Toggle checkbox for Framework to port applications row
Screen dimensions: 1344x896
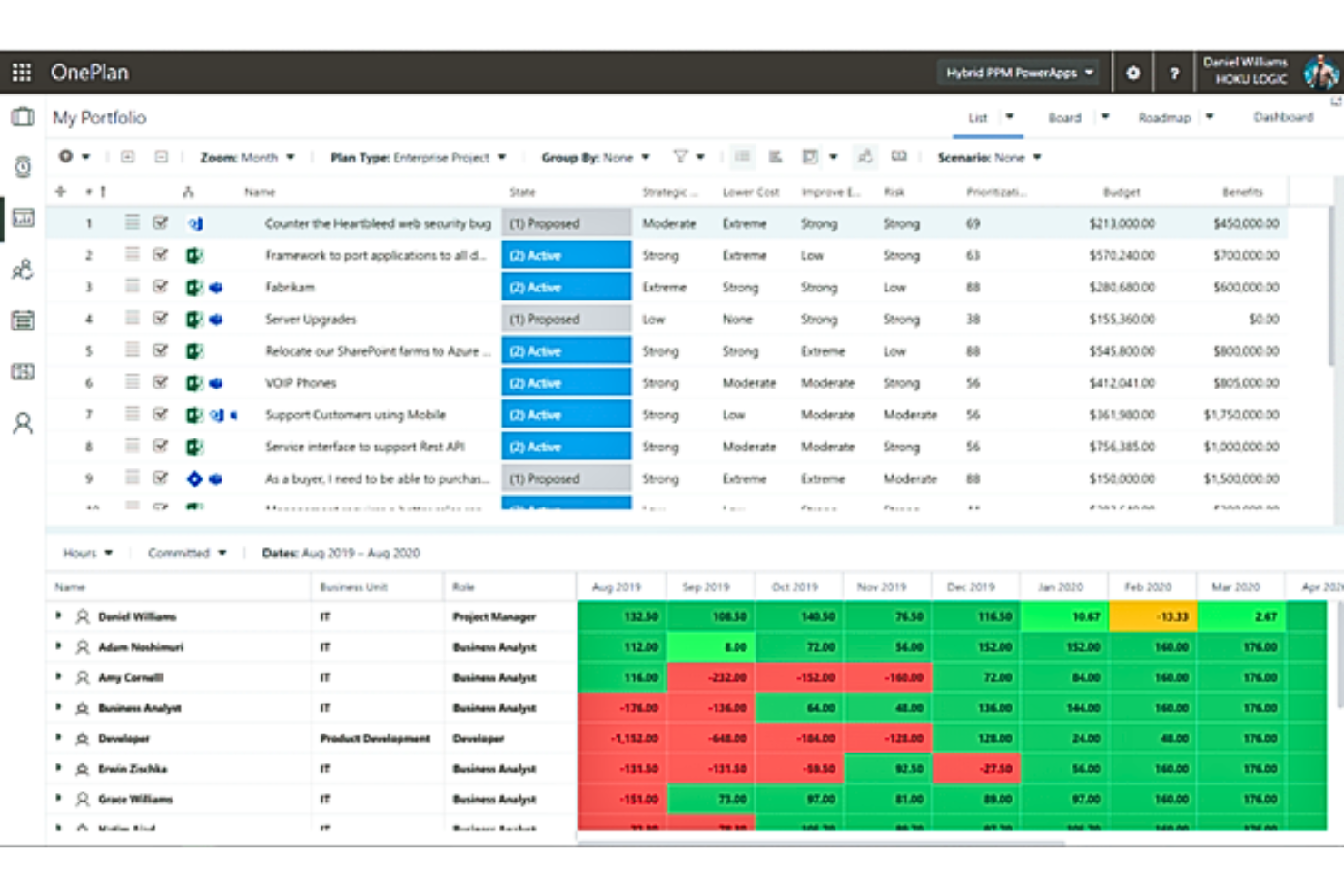click(x=161, y=255)
